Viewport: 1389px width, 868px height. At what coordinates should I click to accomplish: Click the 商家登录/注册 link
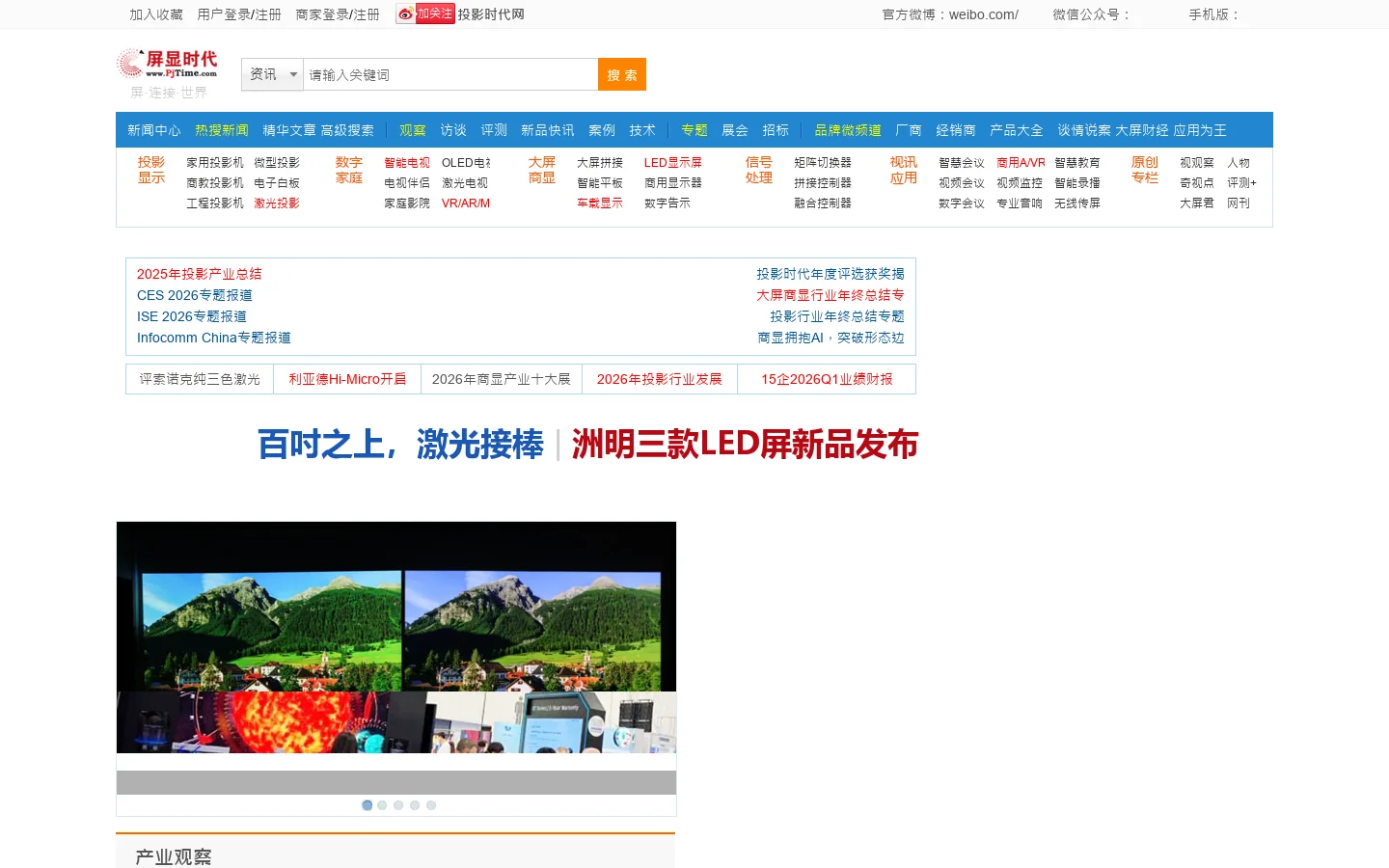pos(338,14)
